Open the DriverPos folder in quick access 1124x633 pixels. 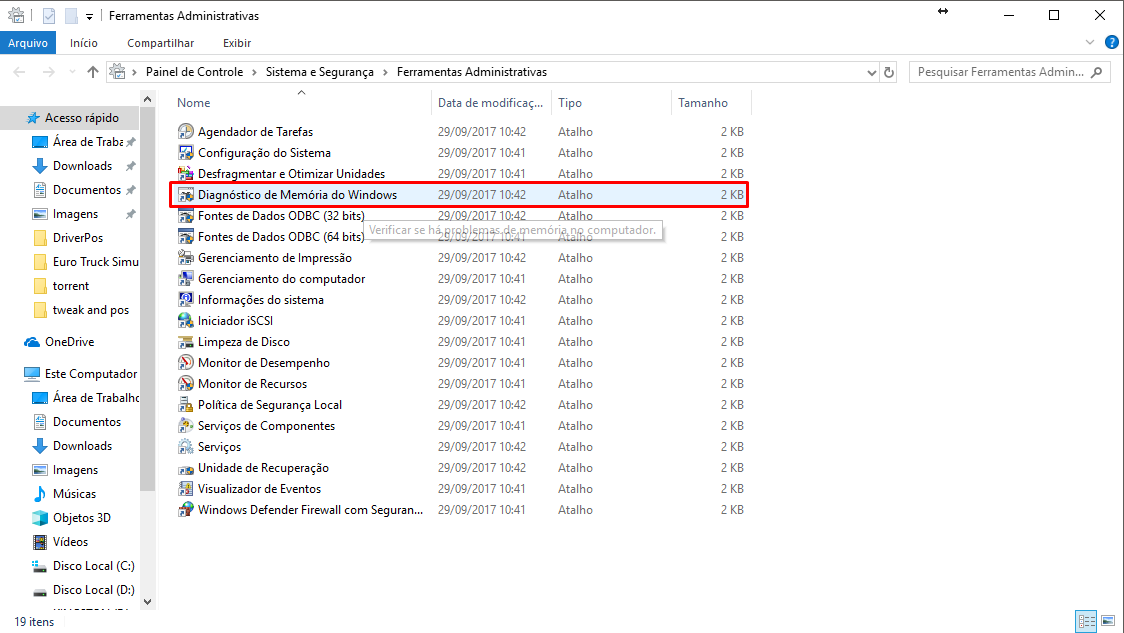coord(77,238)
